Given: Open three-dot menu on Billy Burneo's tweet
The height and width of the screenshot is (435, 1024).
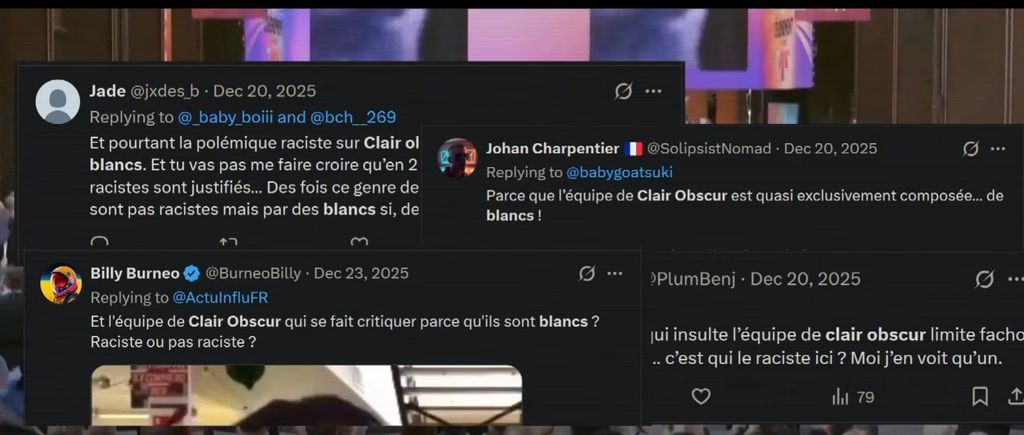Looking at the screenshot, I should point(615,273).
